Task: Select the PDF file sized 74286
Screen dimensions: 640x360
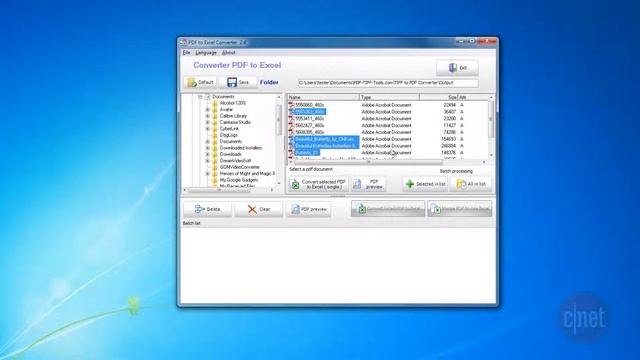Action: (309, 132)
